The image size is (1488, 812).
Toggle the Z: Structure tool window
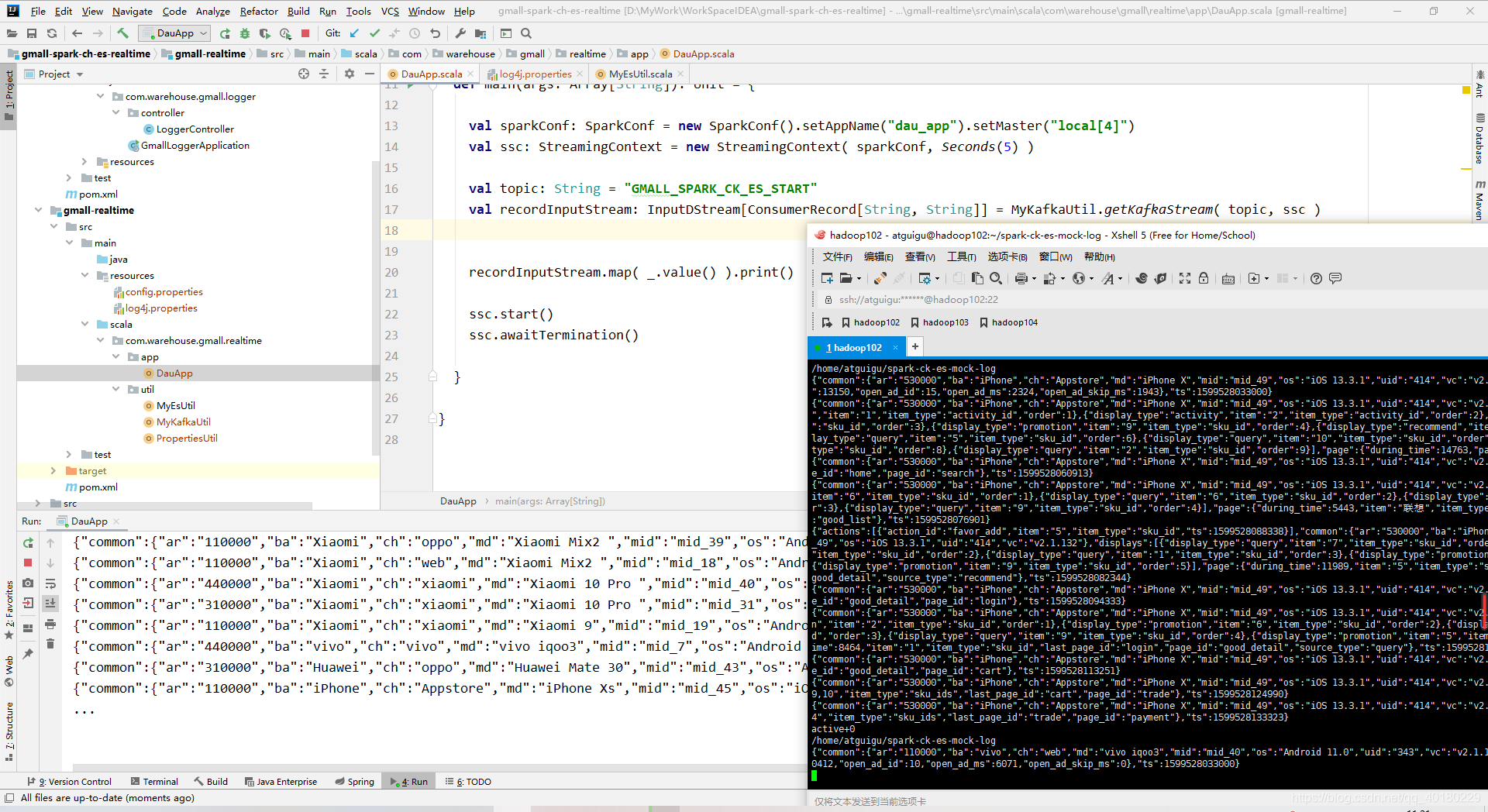9,731
